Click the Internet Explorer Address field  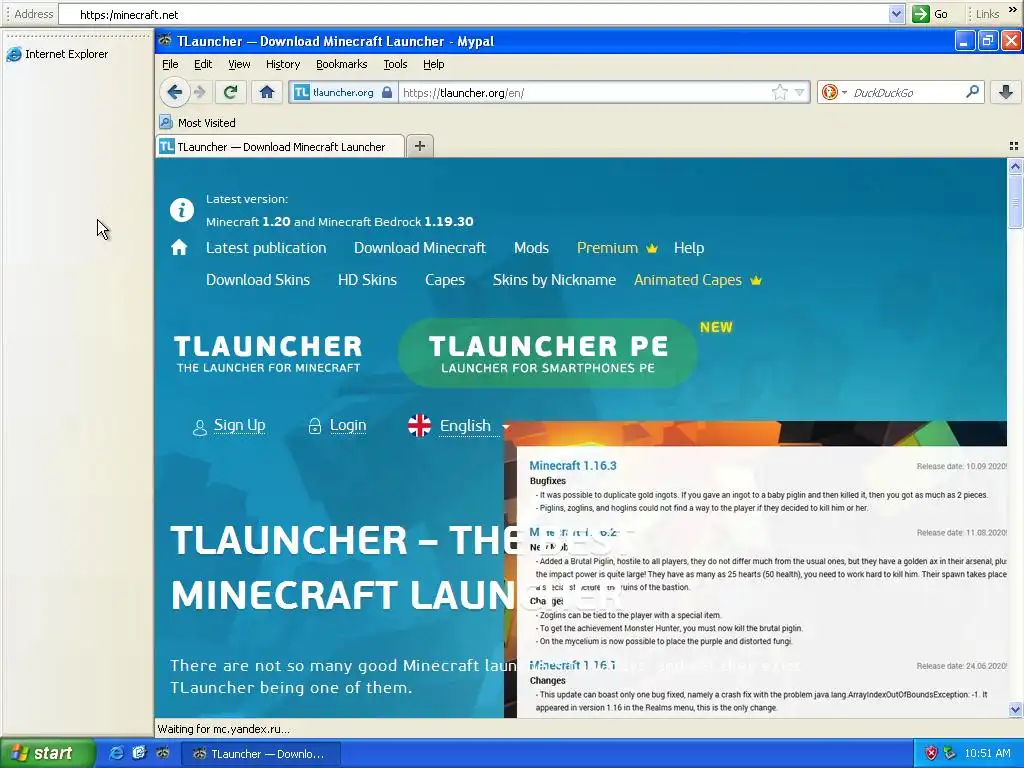(473, 14)
